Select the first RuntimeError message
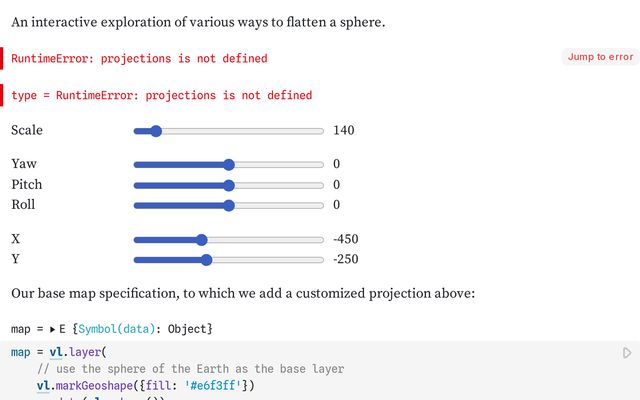This screenshot has width=640, height=400. tap(139, 59)
